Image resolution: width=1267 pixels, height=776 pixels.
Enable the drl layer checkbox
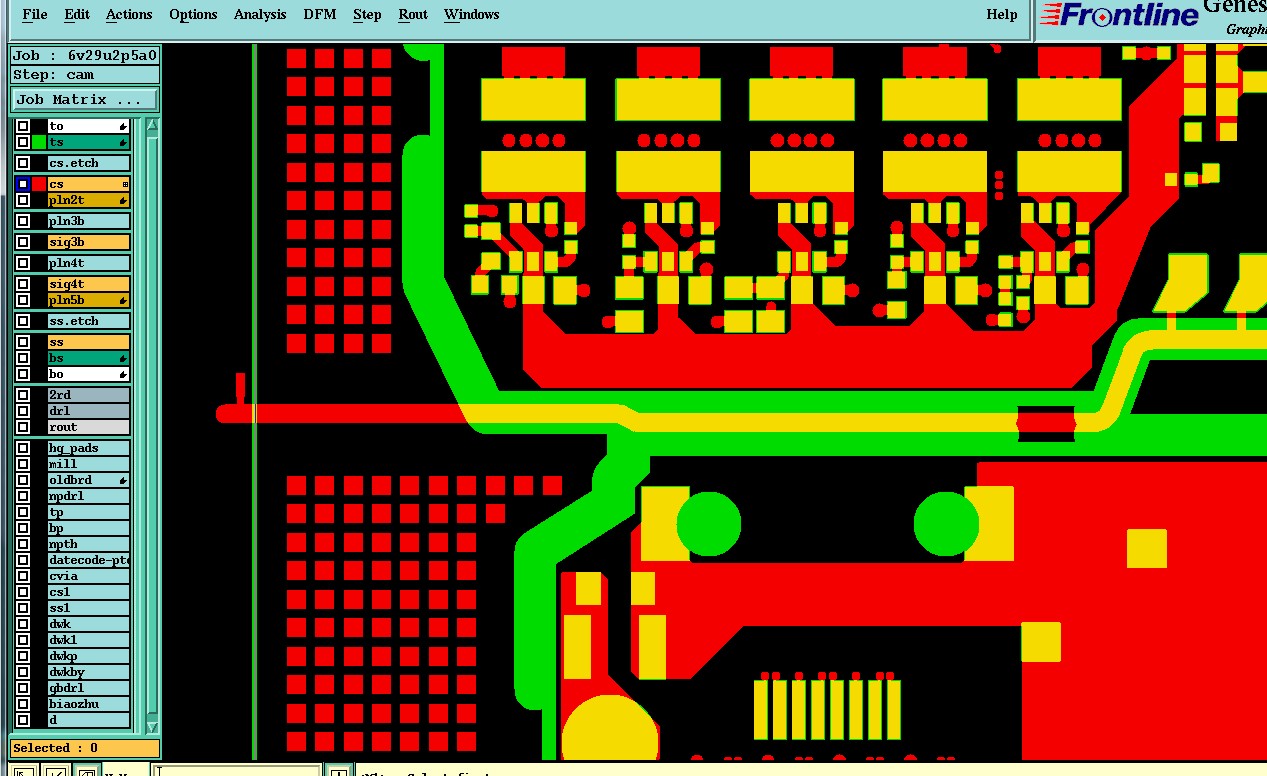(23, 411)
